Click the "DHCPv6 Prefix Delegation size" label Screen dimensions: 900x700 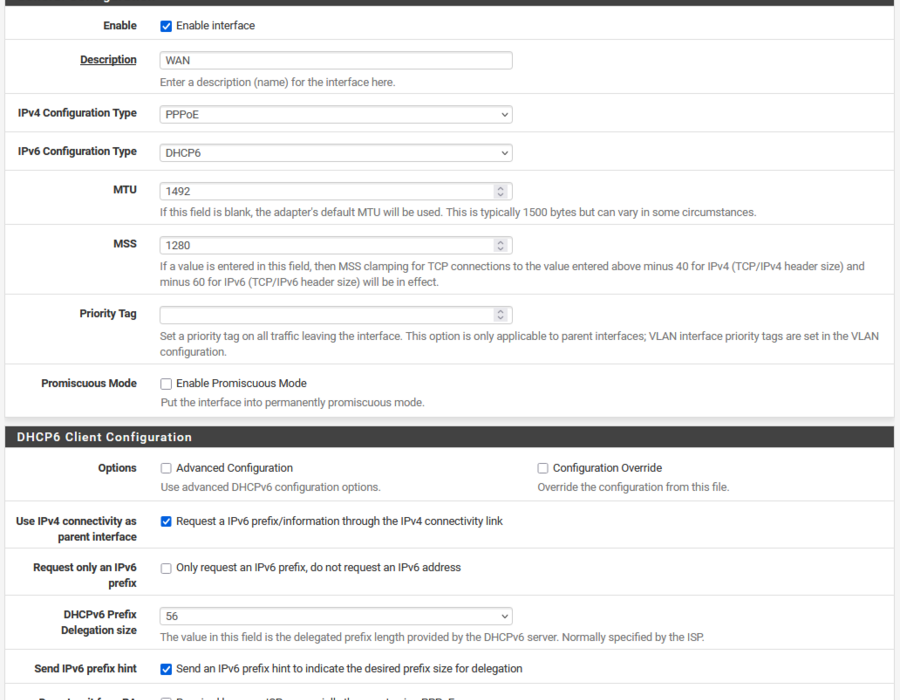click(x=99, y=623)
